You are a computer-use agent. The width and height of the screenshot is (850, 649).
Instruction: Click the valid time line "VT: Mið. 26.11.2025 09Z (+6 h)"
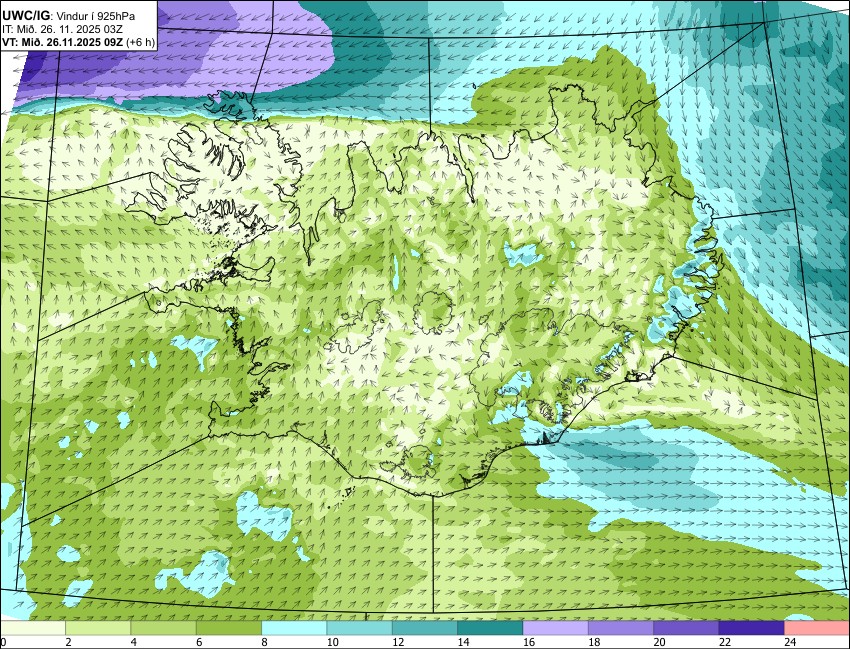coord(79,42)
